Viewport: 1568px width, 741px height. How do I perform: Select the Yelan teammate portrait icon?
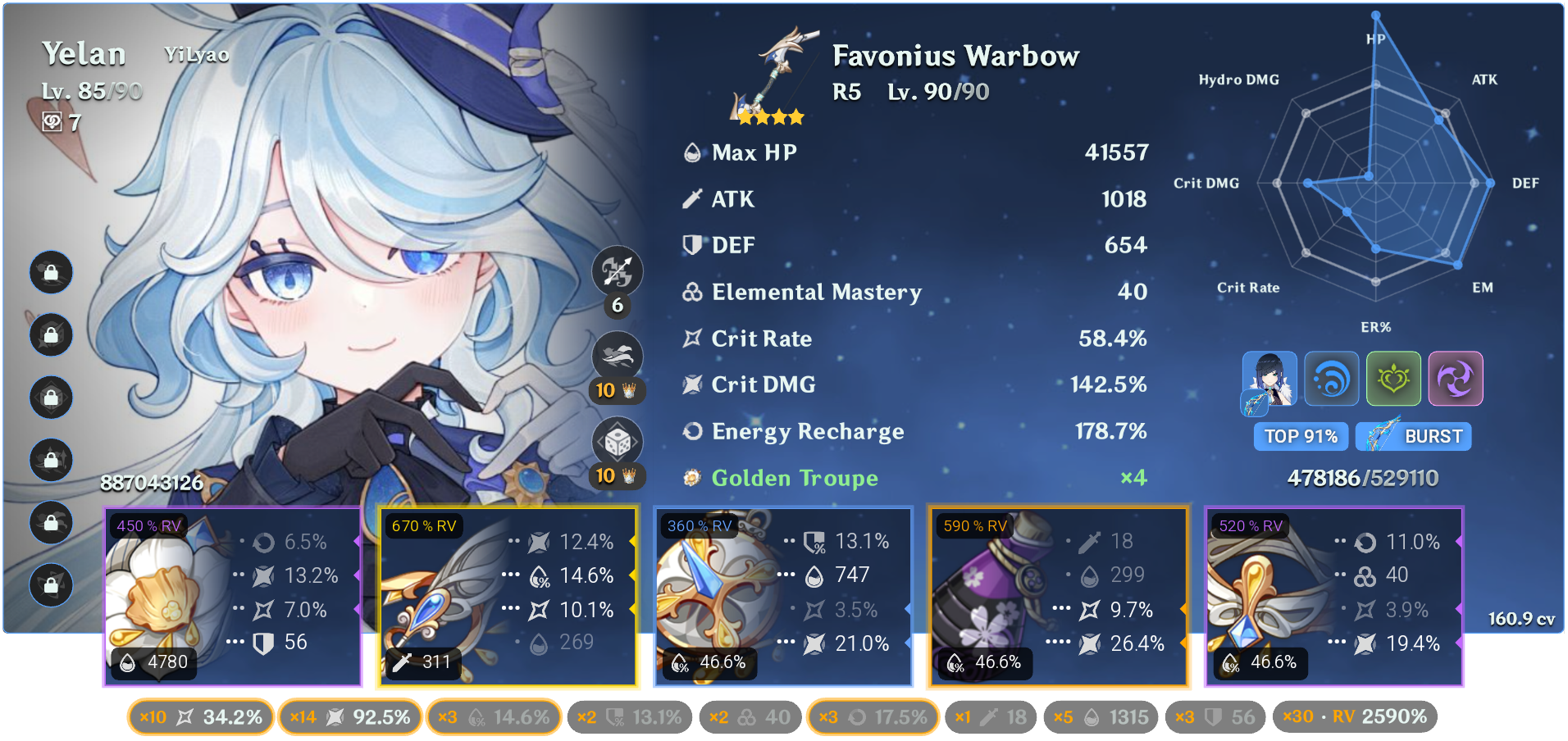pyautogui.click(x=1269, y=379)
